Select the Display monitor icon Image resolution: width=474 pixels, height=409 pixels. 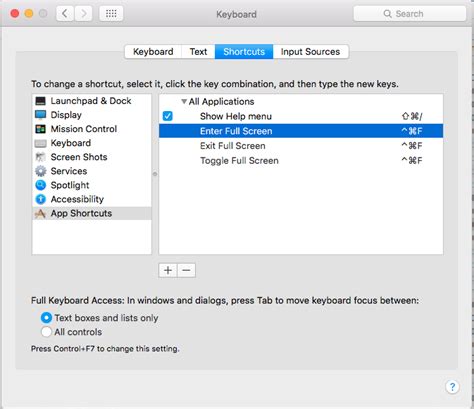(40, 115)
